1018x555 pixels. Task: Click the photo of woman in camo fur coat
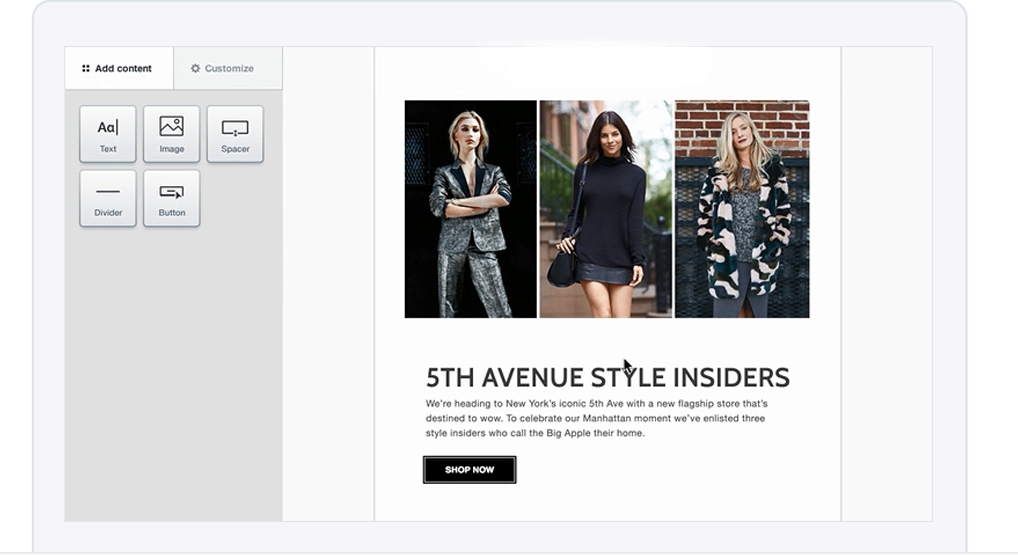pyautogui.click(x=742, y=209)
